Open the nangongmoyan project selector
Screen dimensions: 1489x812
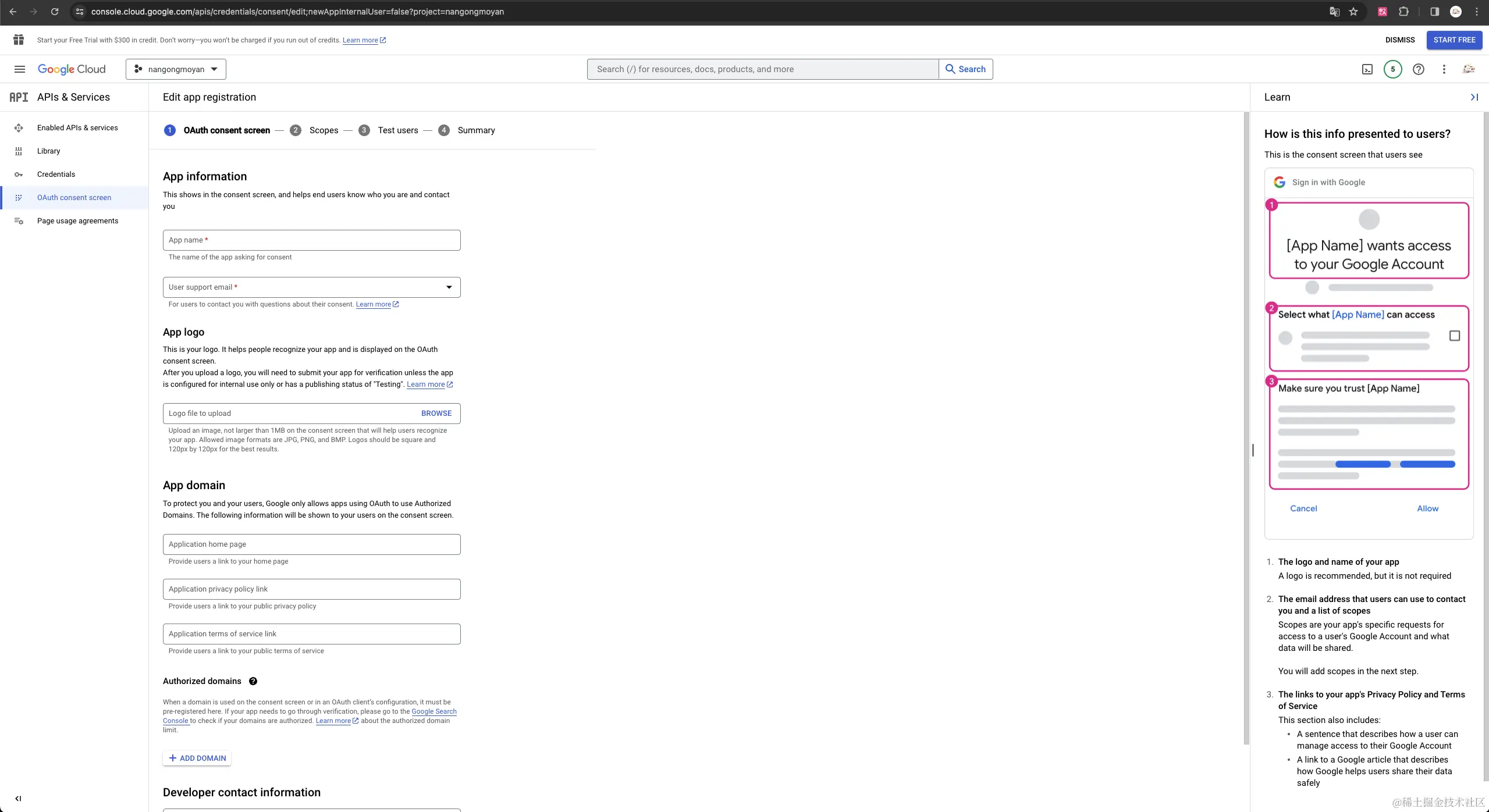tap(176, 69)
